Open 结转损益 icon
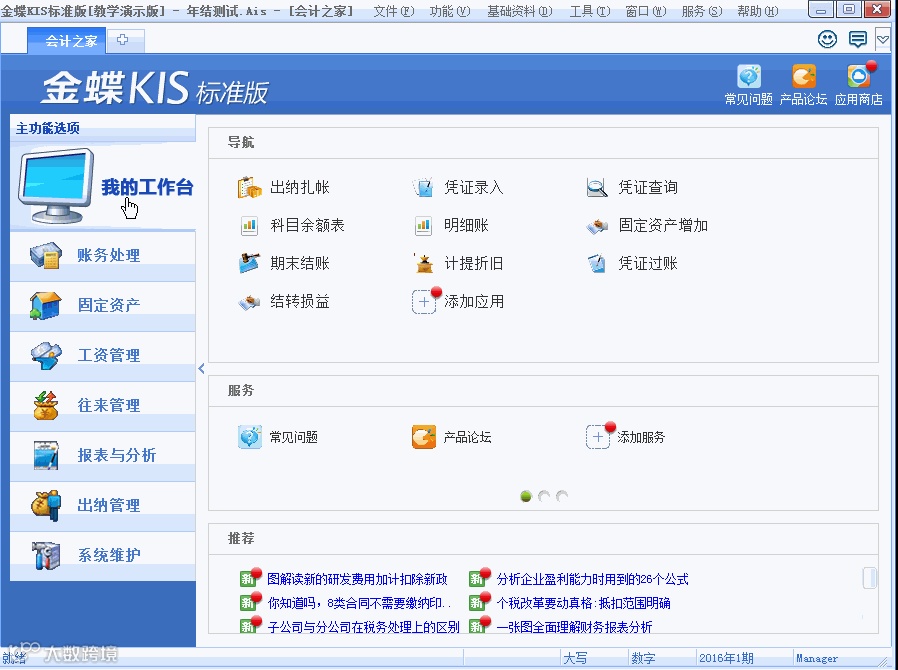The width and height of the screenshot is (898, 670). coord(250,302)
